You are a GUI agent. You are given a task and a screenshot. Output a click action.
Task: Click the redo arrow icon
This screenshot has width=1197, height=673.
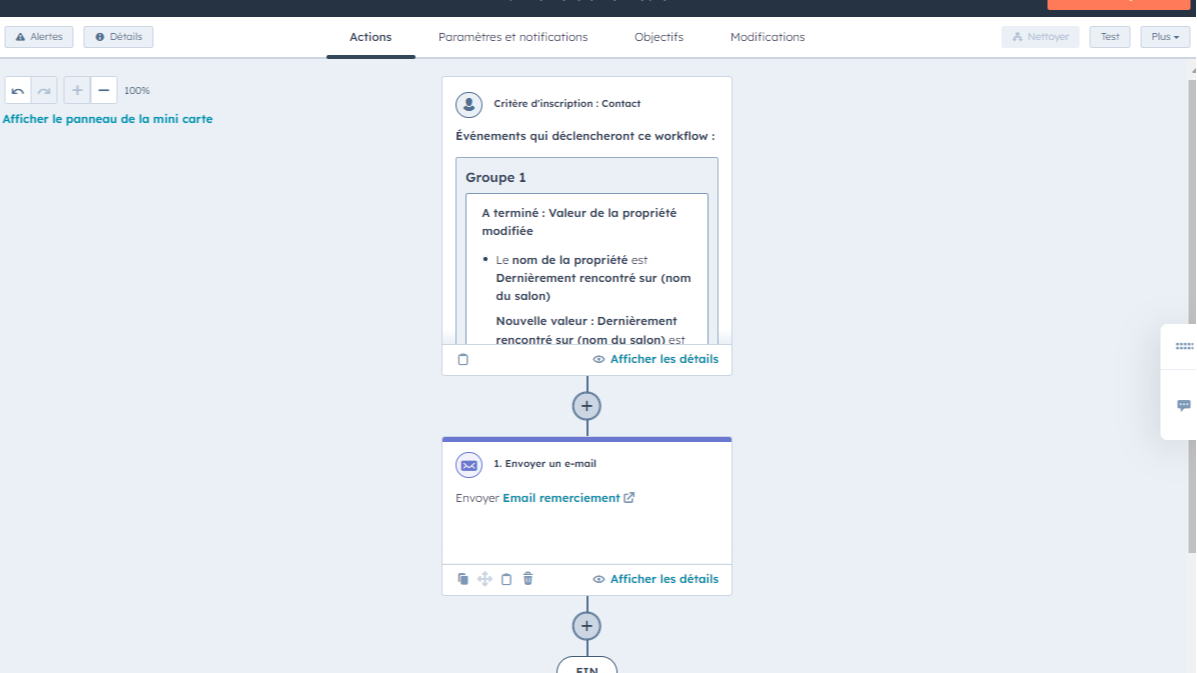click(42, 90)
